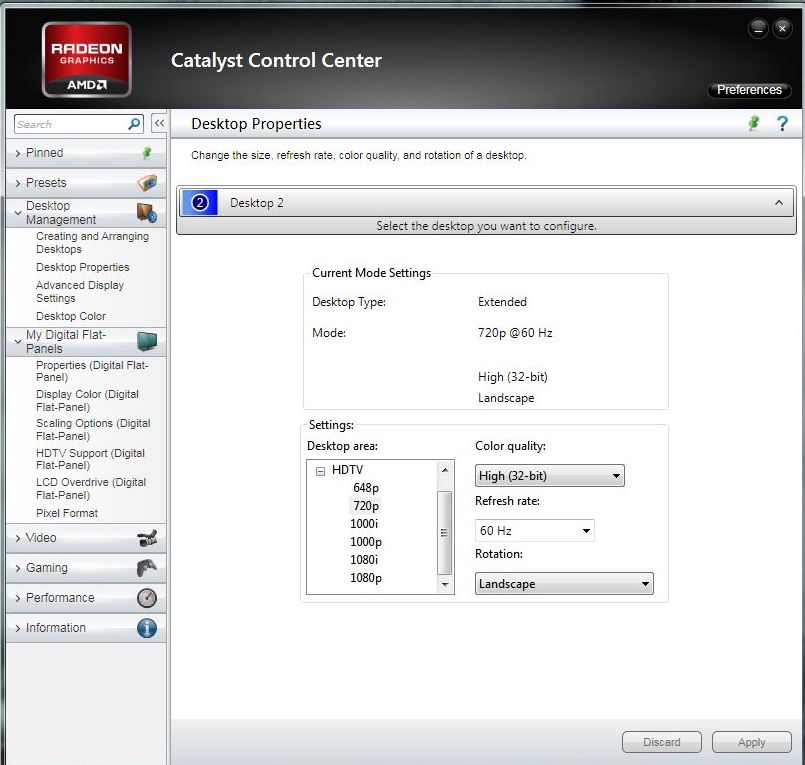Expand the Video section
Screen dimensions: 805x765
coord(18,538)
